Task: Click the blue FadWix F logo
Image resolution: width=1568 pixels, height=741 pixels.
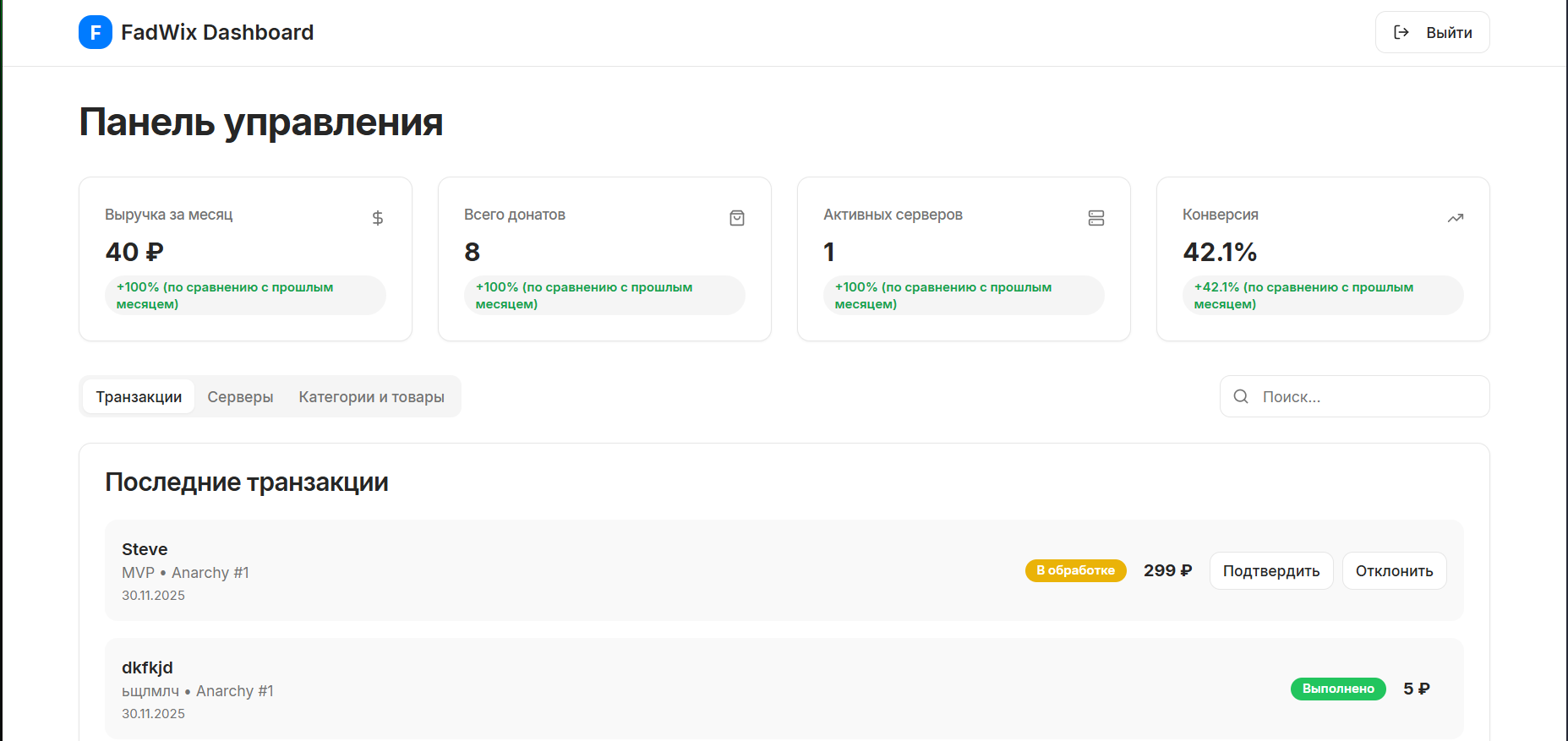Action: point(96,33)
